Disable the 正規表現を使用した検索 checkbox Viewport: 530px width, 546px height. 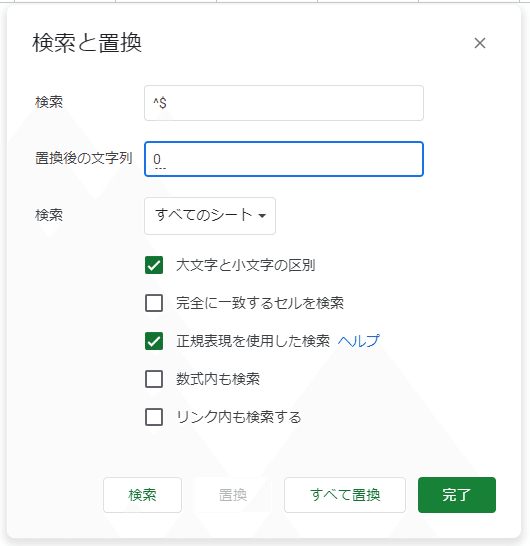pyautogui.click(x=154, y=341)
